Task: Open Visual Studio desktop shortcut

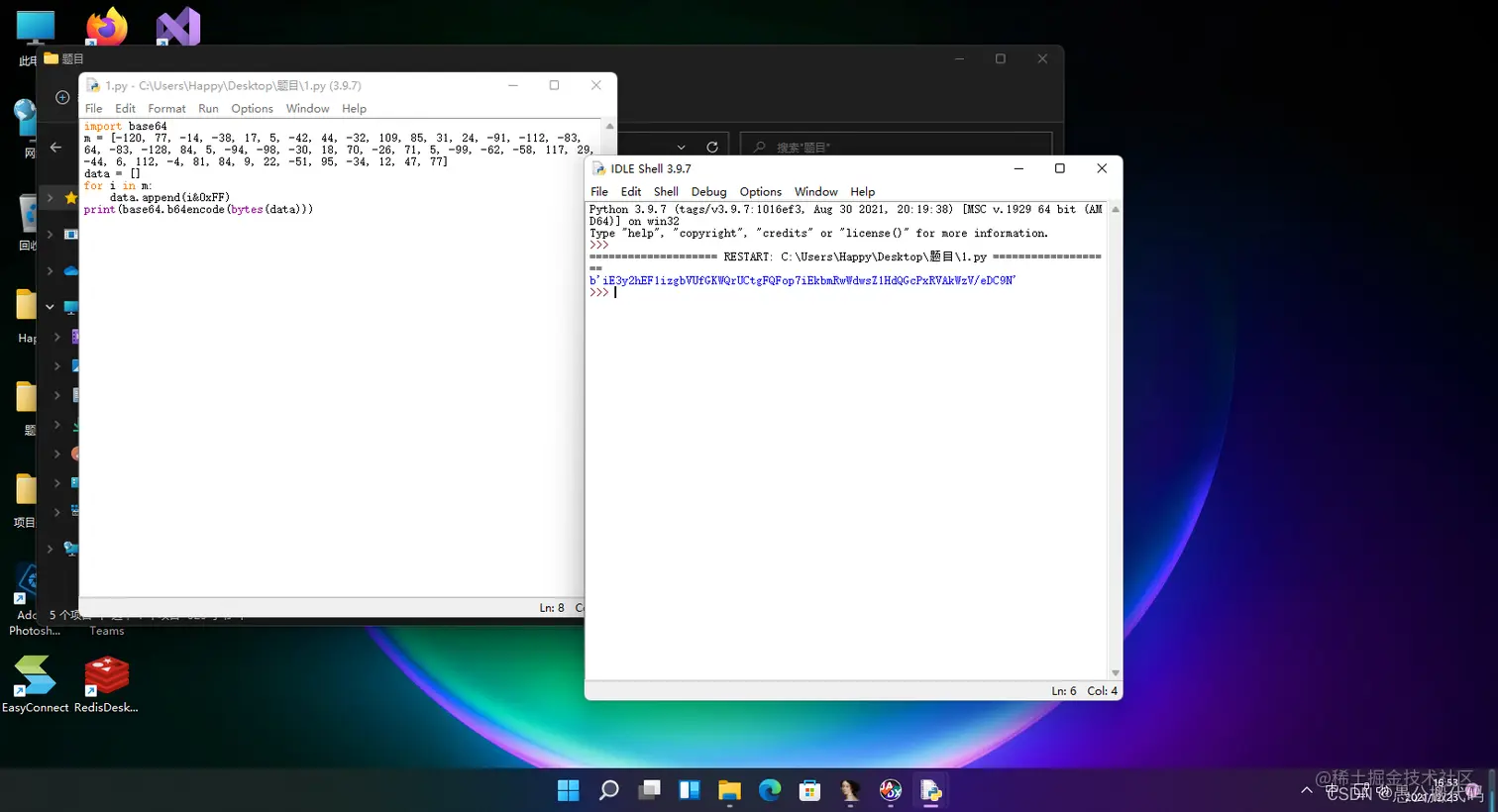Action: tap(178, 26)
